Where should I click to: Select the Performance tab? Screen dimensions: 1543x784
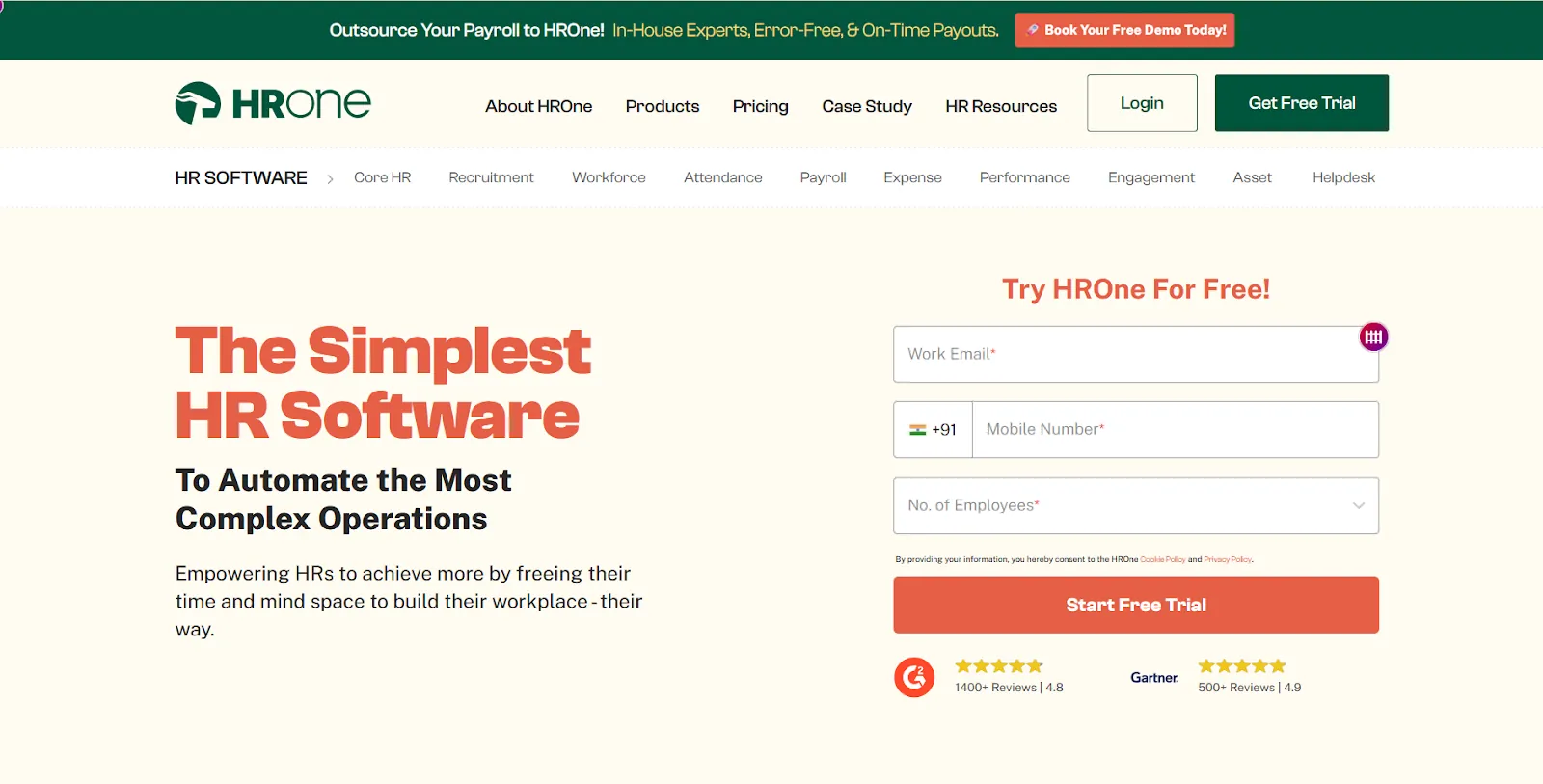pyautogui.click(x=1025, y=177)
